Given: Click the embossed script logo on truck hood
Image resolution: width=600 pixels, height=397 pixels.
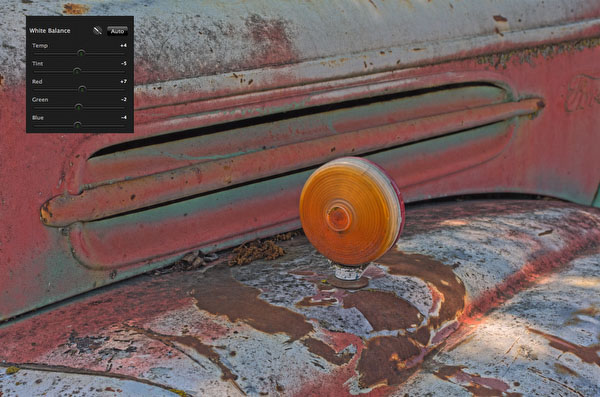Looking at the screenshot, I should [582, 94].
